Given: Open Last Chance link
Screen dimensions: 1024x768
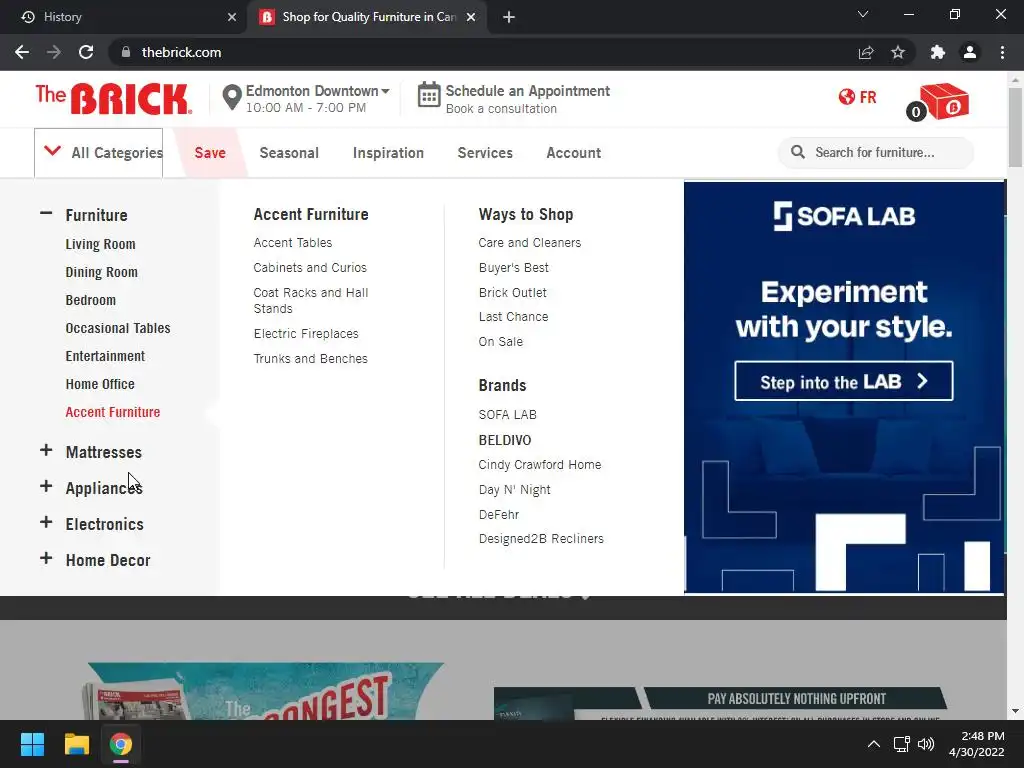Looking at the screenshot, I should click(513, 317).
